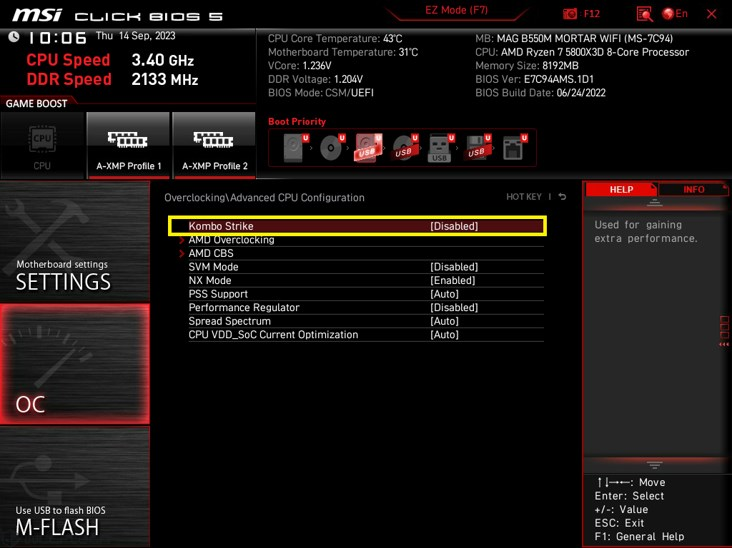Screen dimensions: 732x548
Task: Switch to the HELP tab
Action: [621, 190]
